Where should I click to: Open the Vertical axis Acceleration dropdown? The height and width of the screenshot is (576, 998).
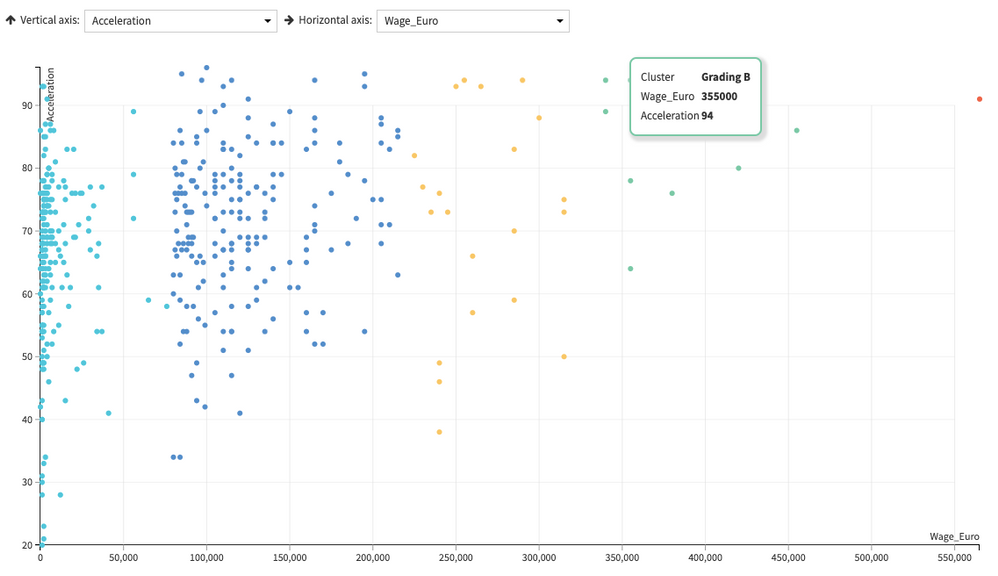180,21
